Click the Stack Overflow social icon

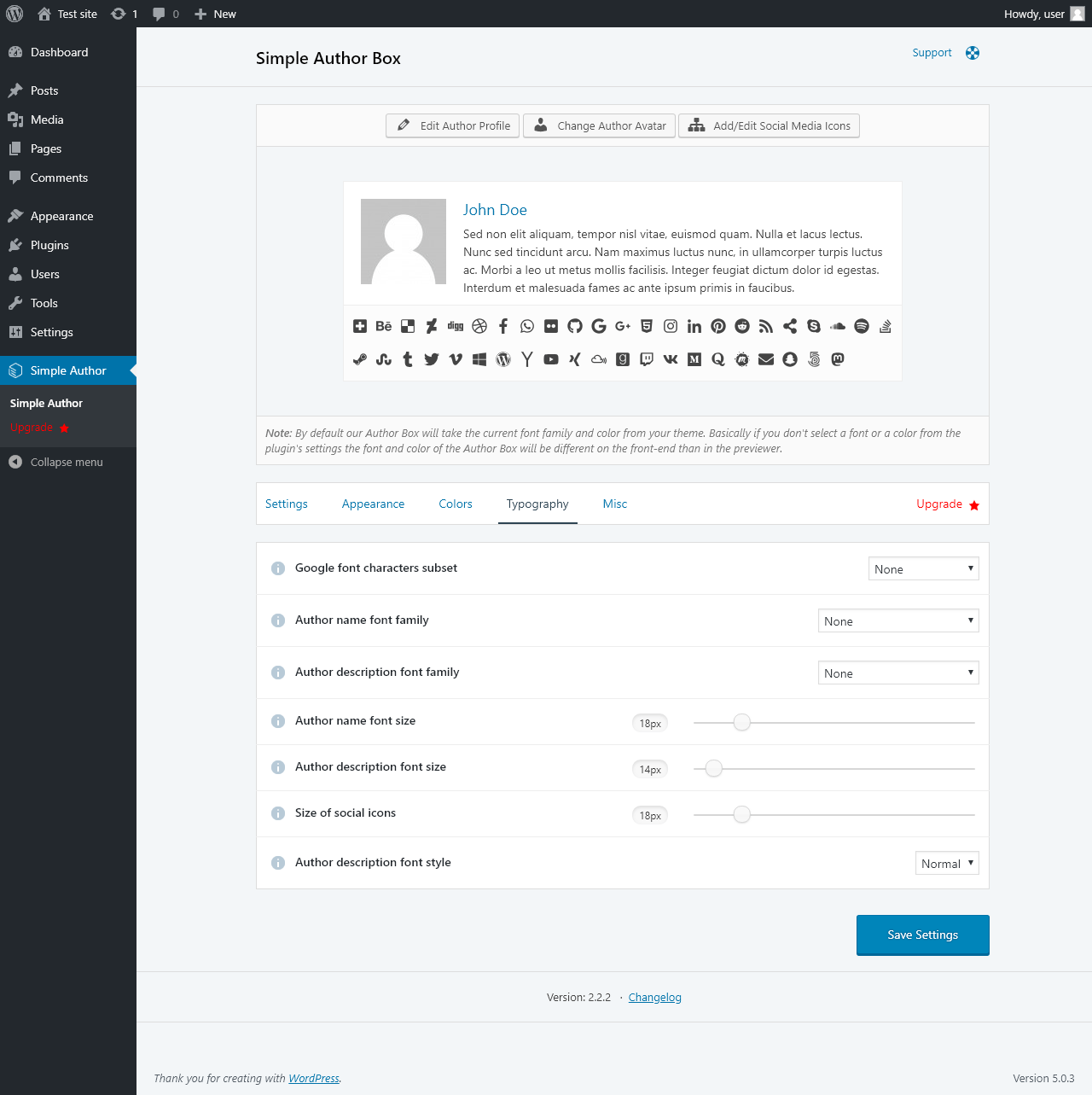(886, 326)
